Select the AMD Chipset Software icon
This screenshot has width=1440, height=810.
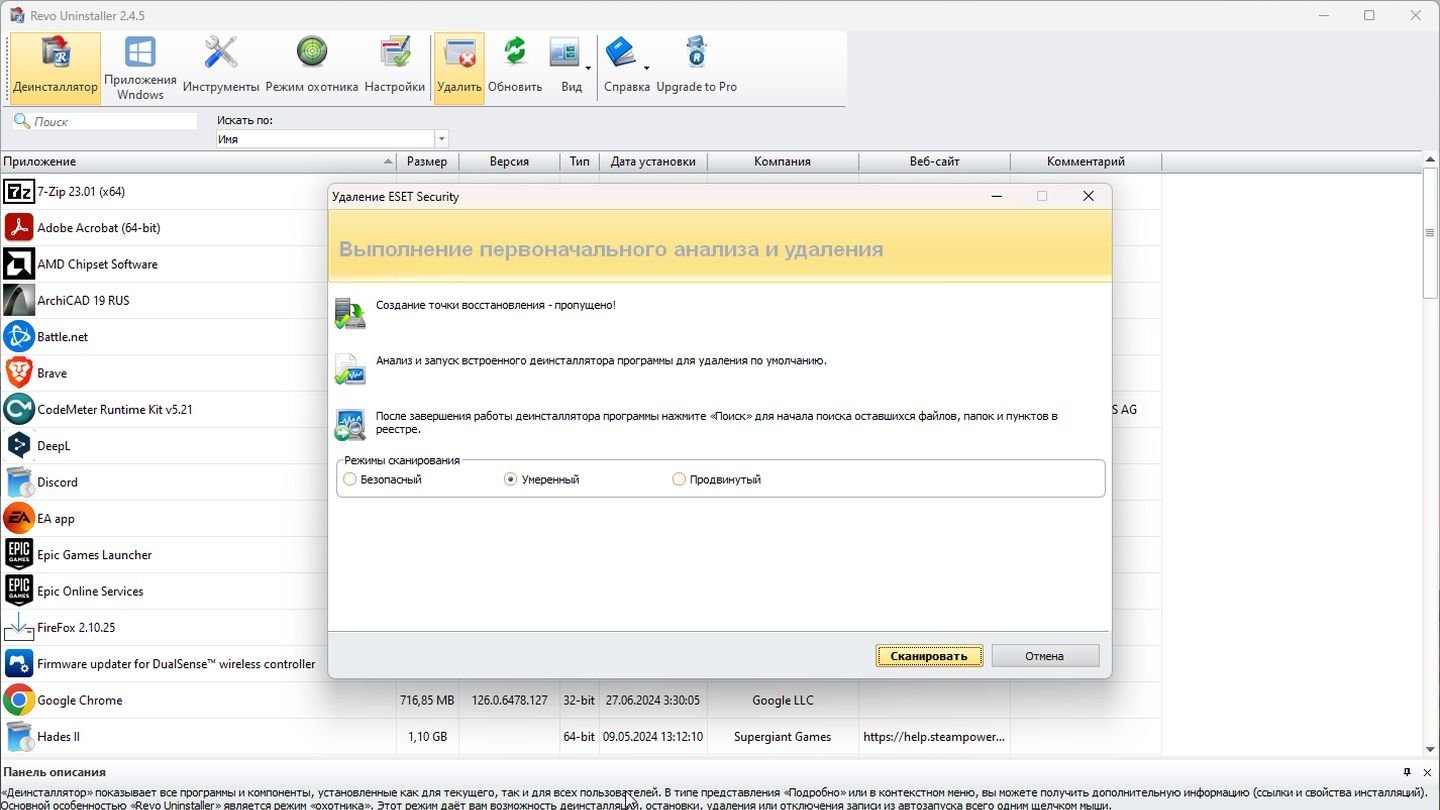18,264
